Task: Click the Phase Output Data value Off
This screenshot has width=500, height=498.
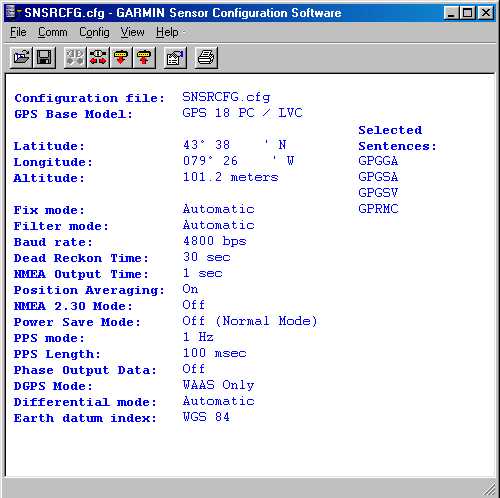Action: click(x=193, y=369)
